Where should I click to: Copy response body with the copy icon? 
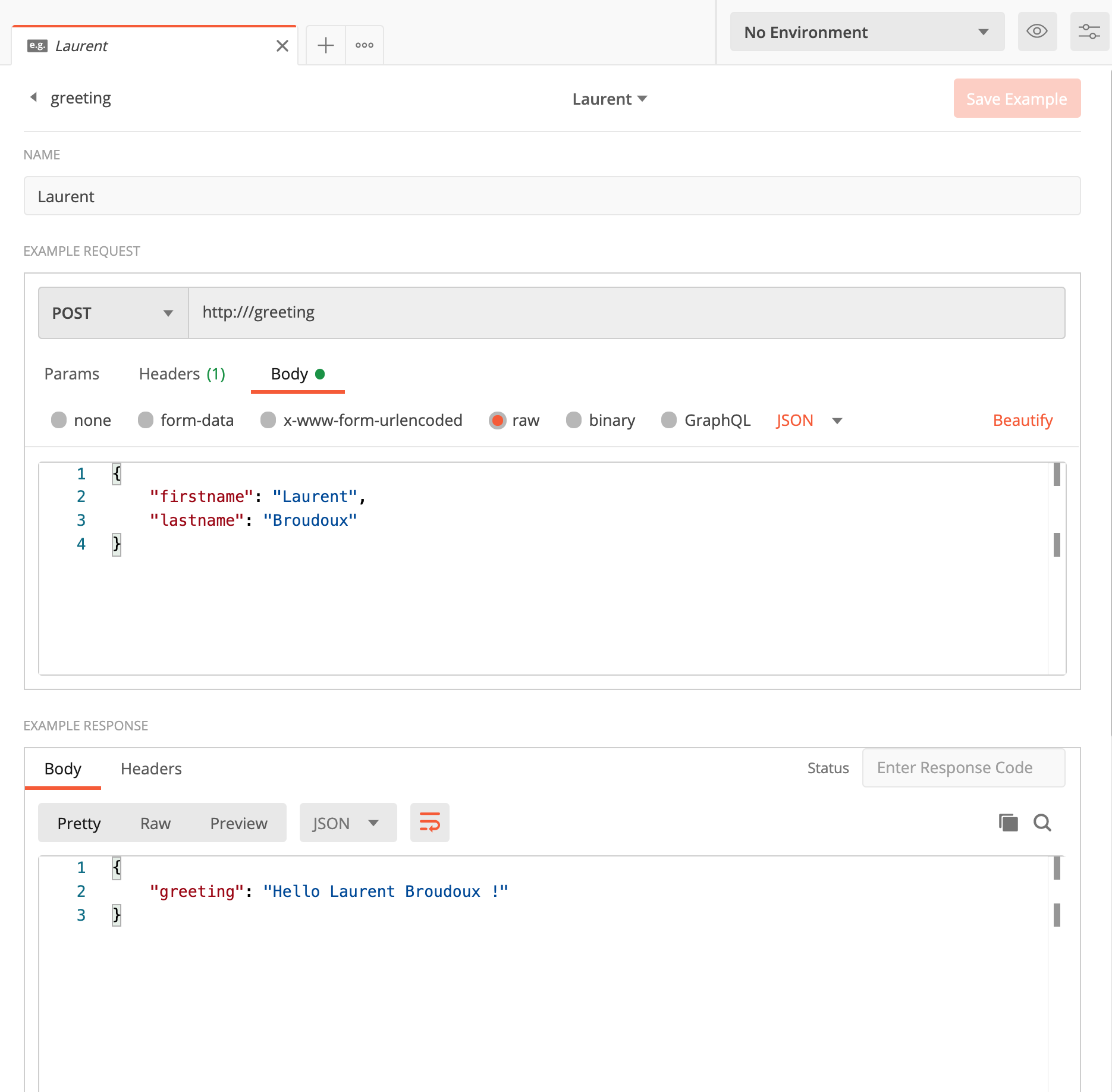click(1008, 823)
